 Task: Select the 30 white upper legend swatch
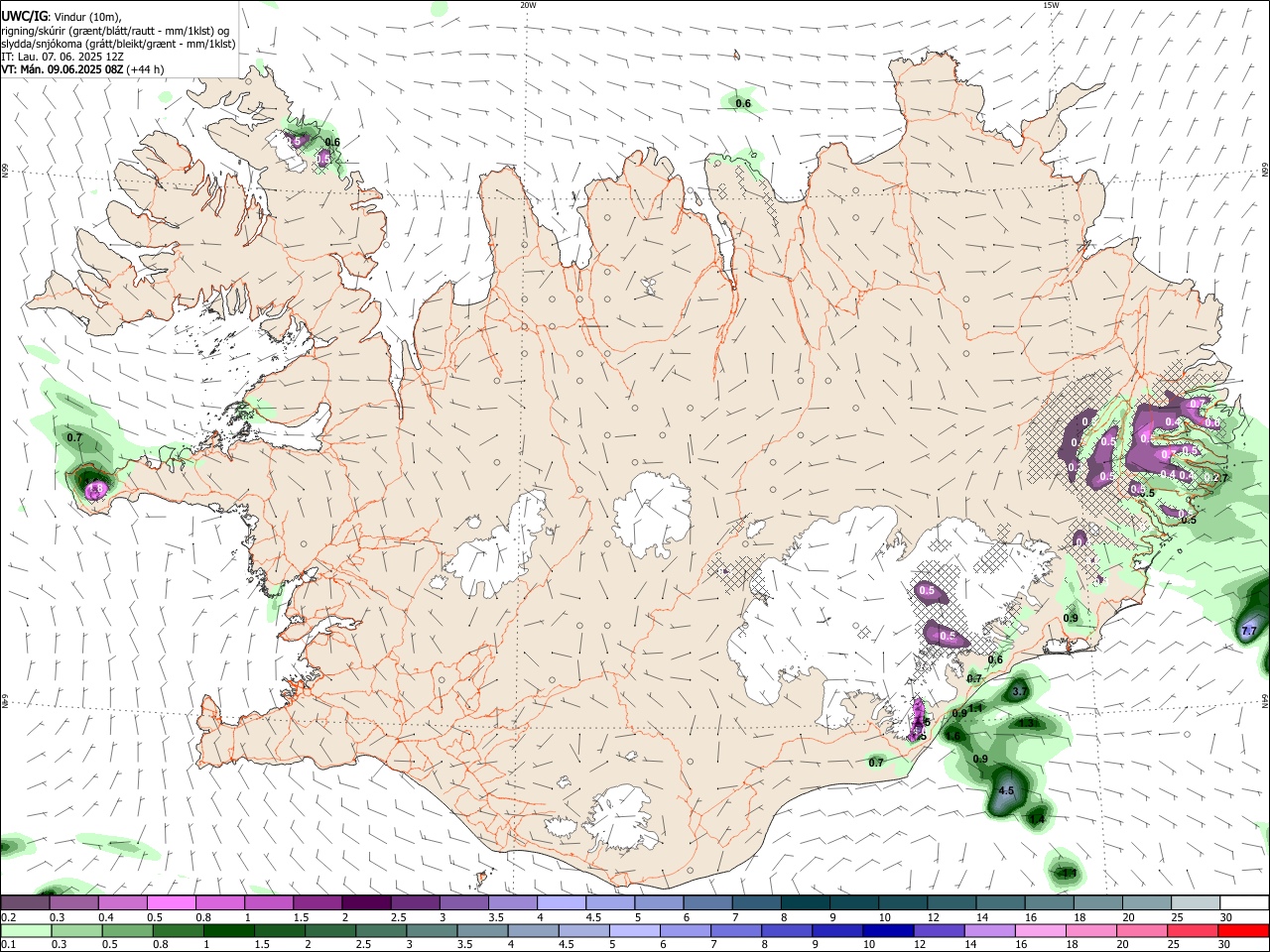[1243, 902]
